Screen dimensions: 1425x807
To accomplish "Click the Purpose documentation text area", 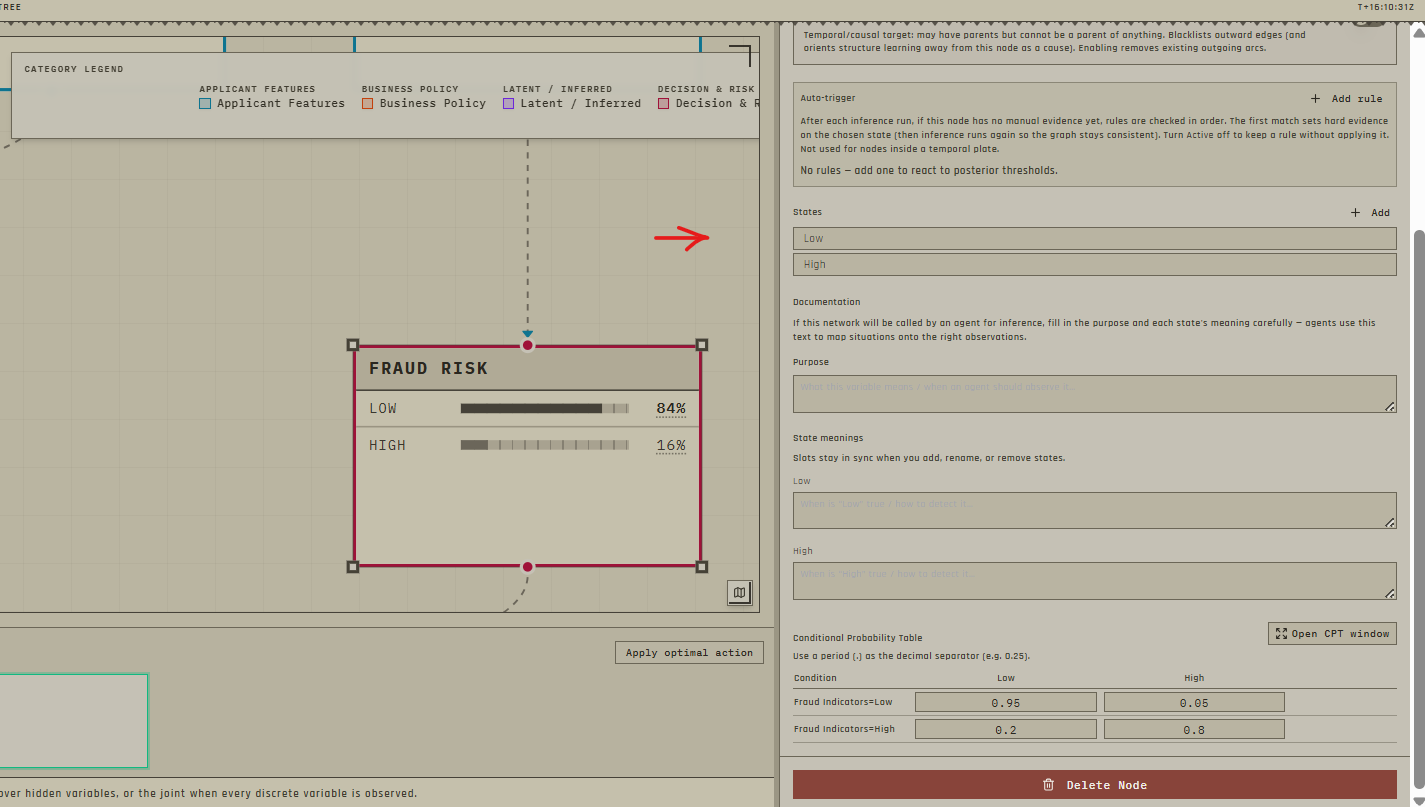I will [x=1094, y=393].
